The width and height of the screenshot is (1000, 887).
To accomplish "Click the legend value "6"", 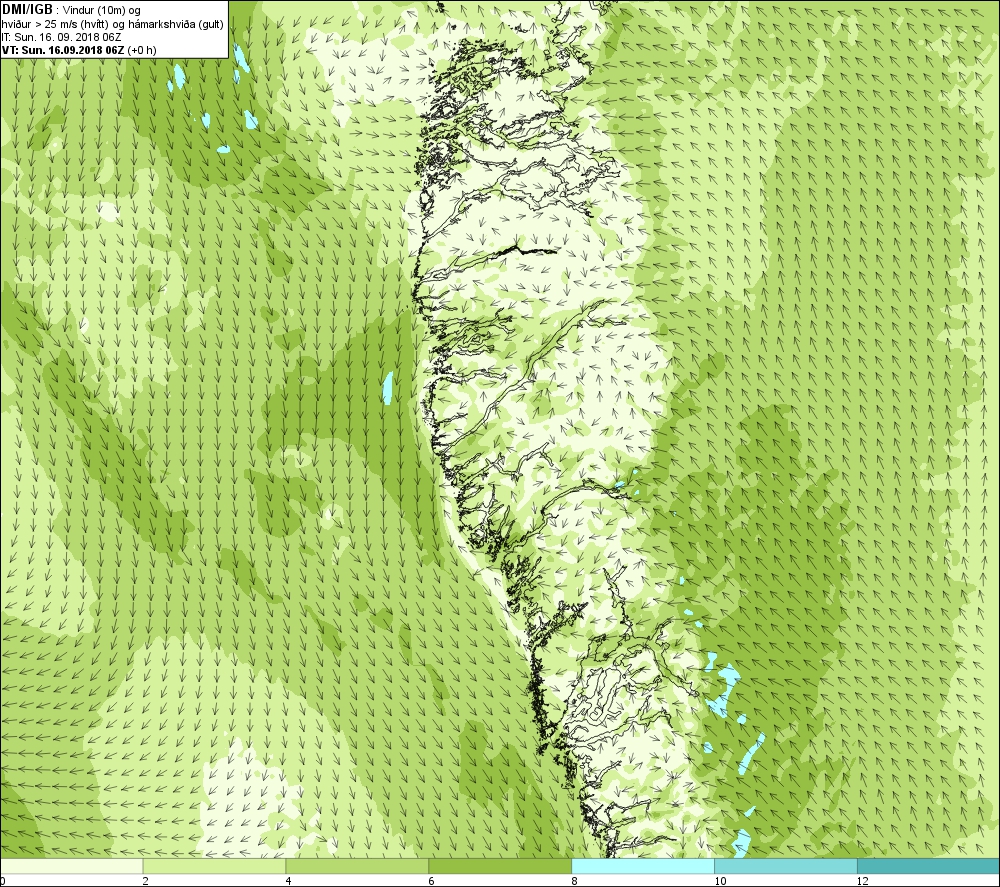I will [432, 881].
